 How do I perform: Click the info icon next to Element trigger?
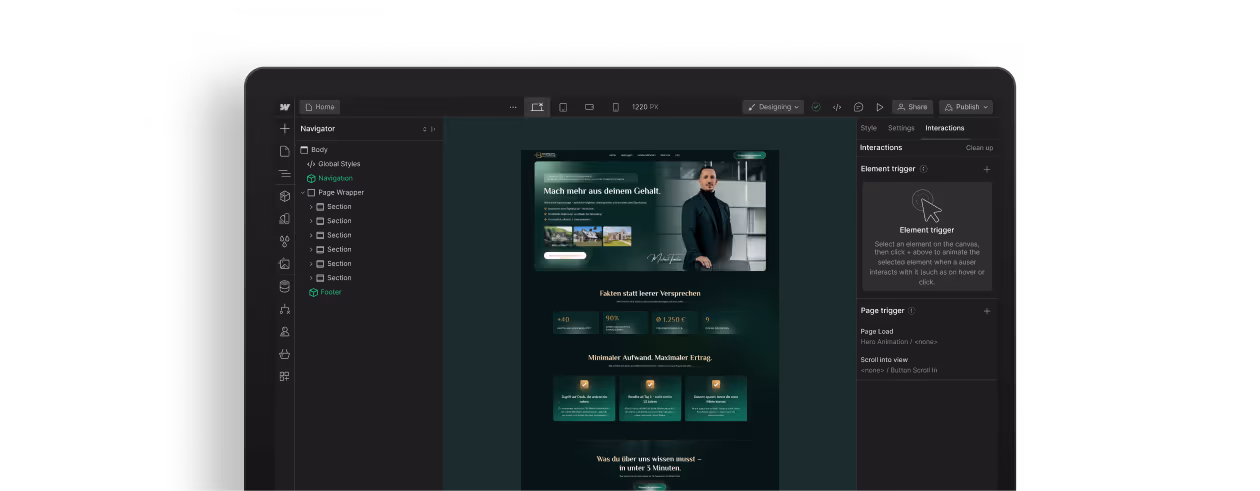pyautogui.click(x=923, y=169)
